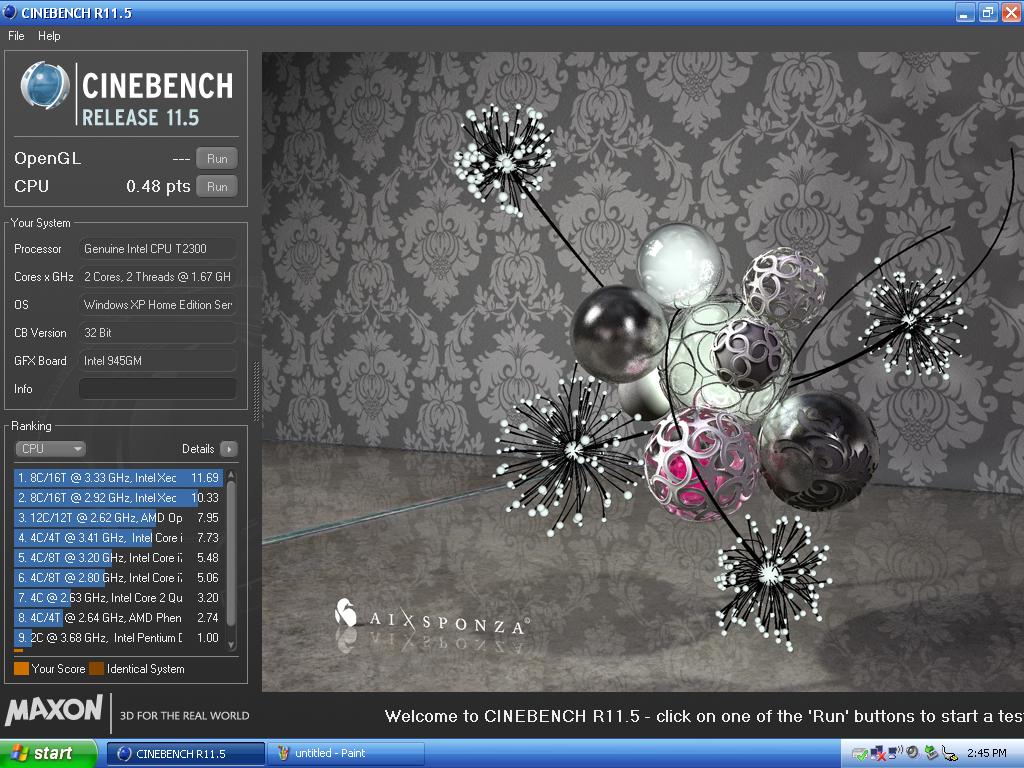
Task: Click the CPU score 0.48 pts
Action: (x=158, y=186)
